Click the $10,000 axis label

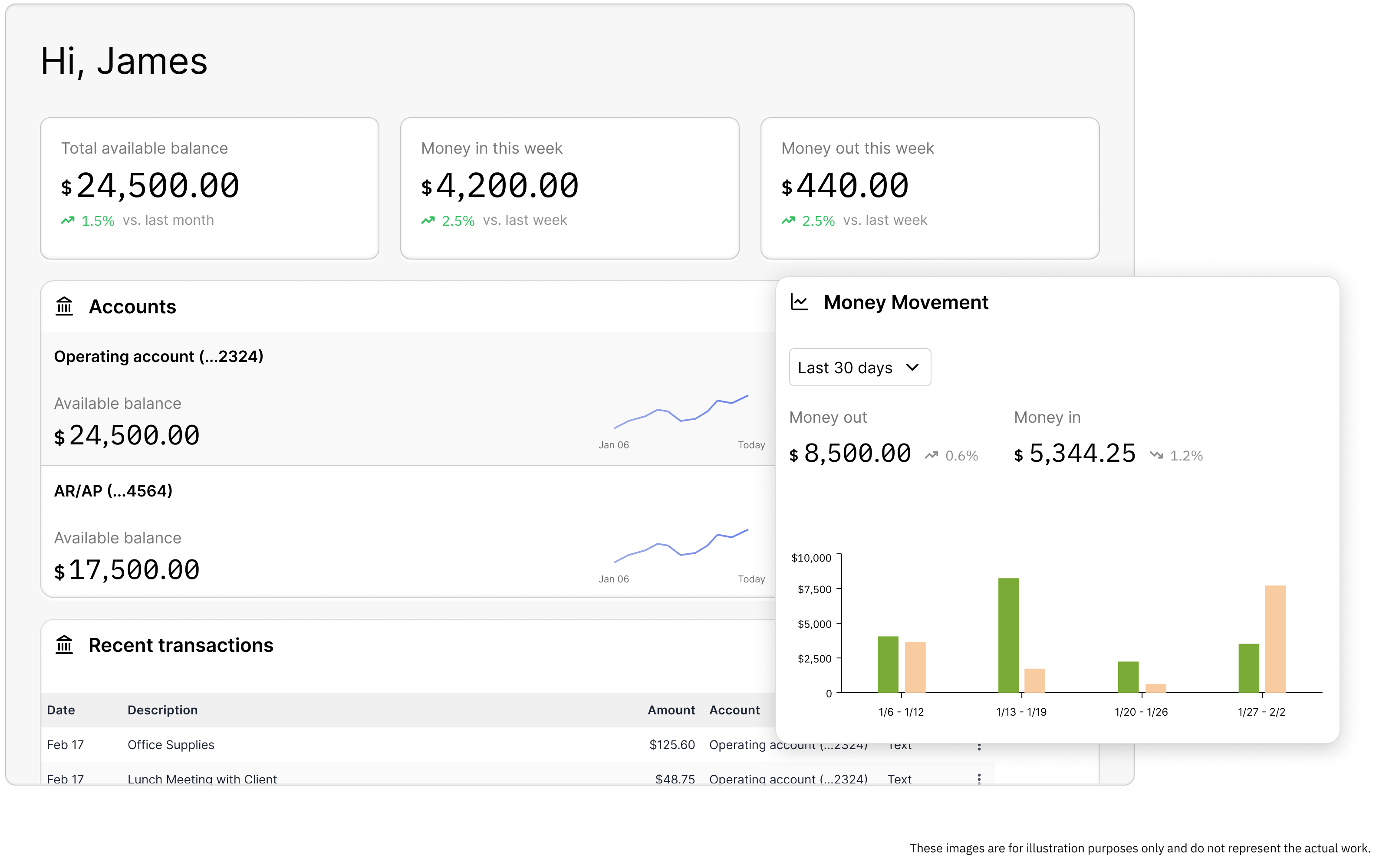810,558
